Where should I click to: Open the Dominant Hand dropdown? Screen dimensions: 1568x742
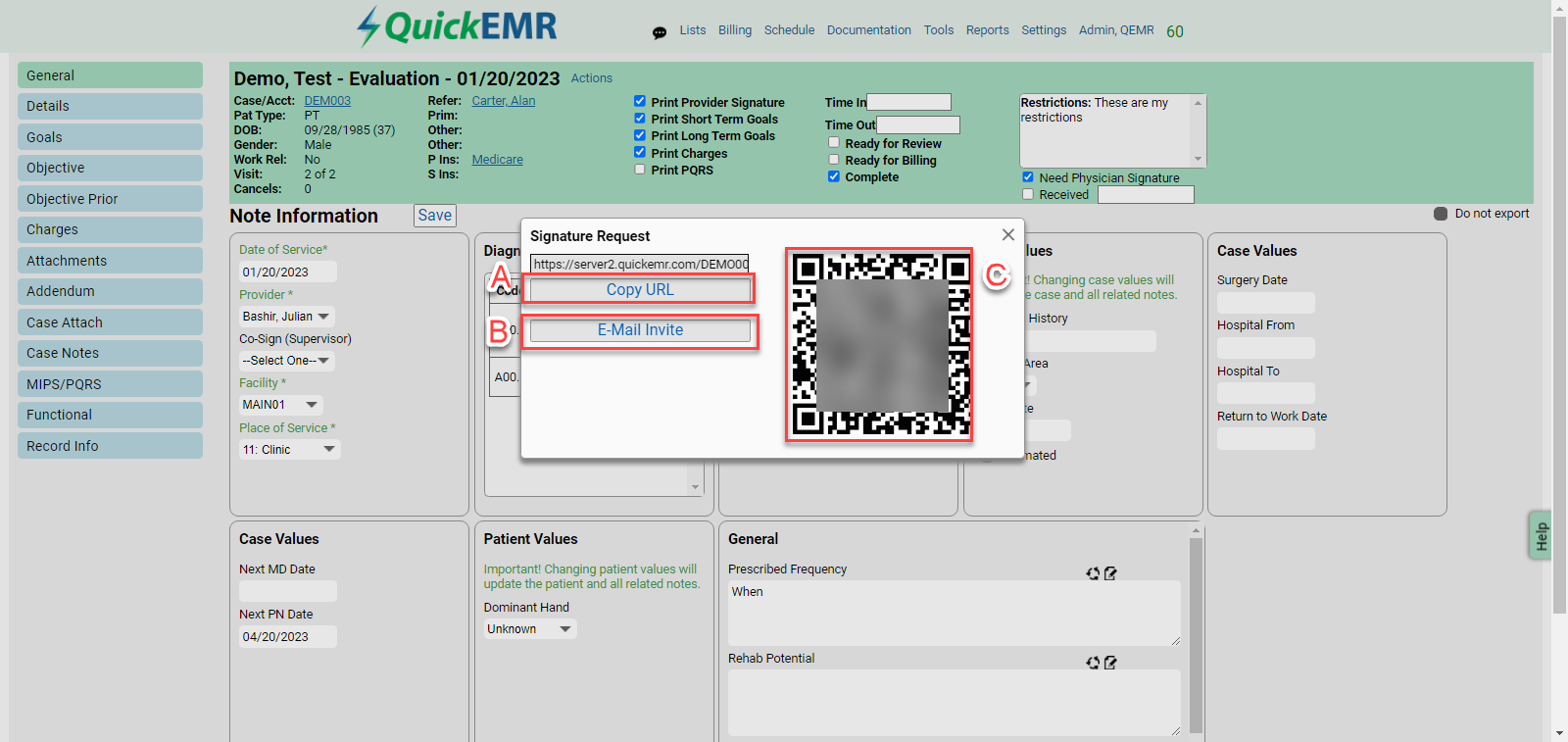point(530,629)
